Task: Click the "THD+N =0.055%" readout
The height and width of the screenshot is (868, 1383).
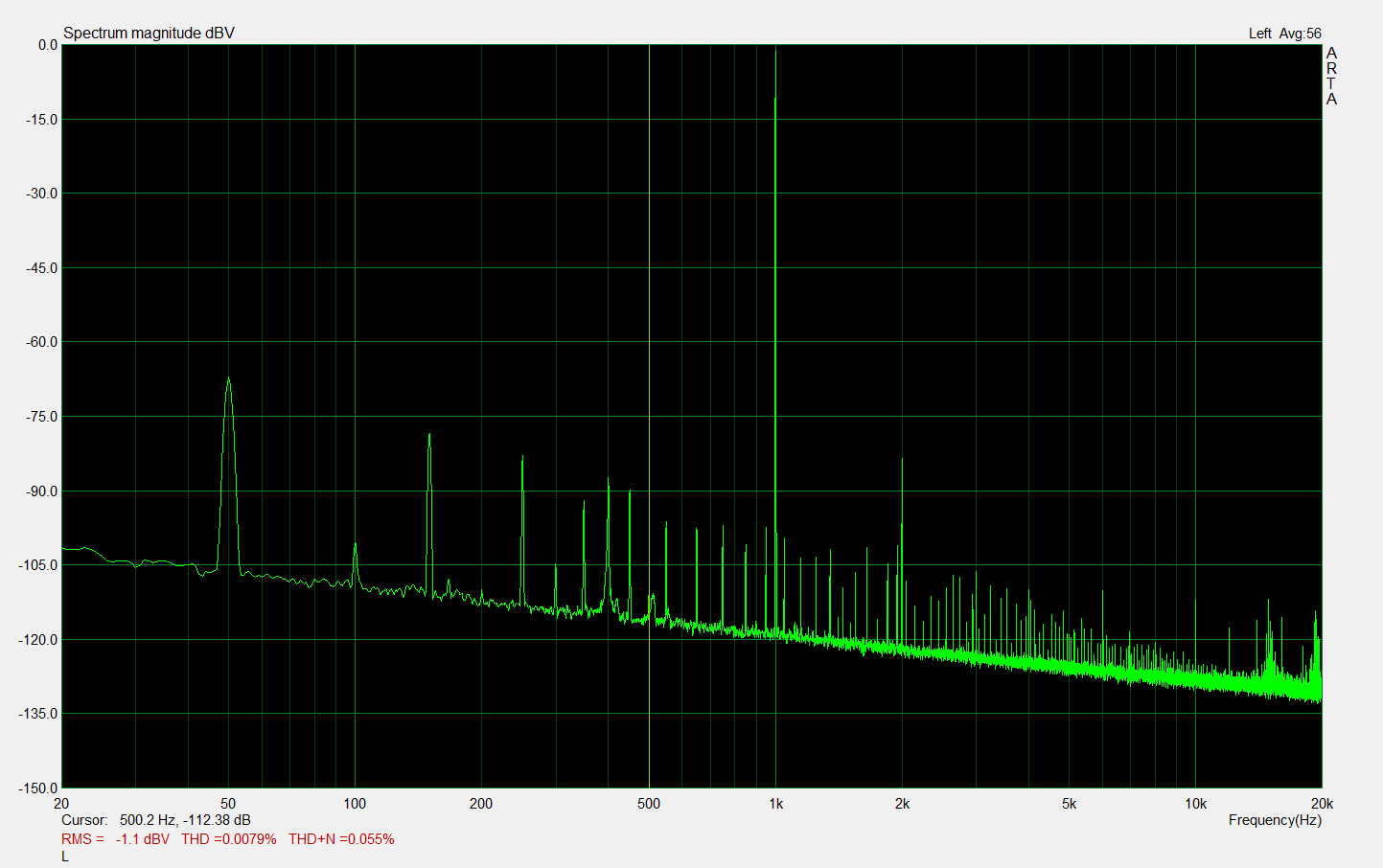Action: click(x=341, y=839)
